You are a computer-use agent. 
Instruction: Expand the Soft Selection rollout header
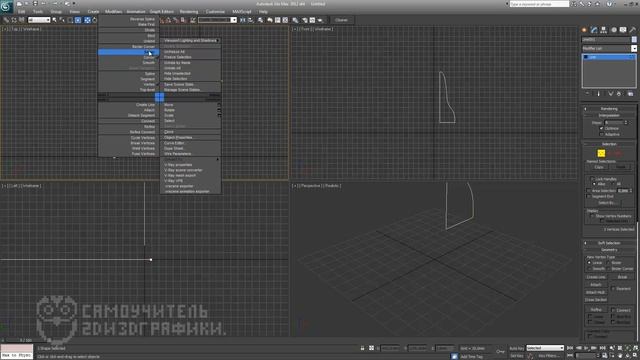(609, 243)
